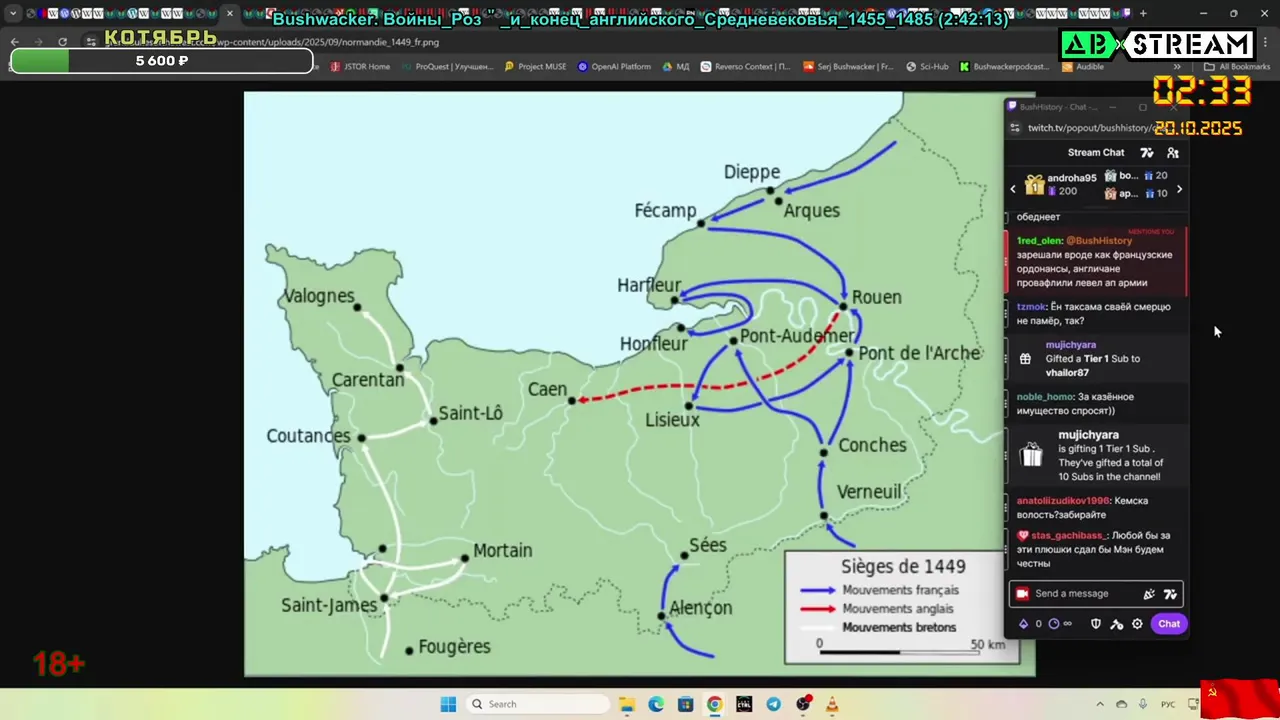Open the Serj Bushwacker bookmark
The width and height of the screenshot is (1280, 720).
coord(848,67)
